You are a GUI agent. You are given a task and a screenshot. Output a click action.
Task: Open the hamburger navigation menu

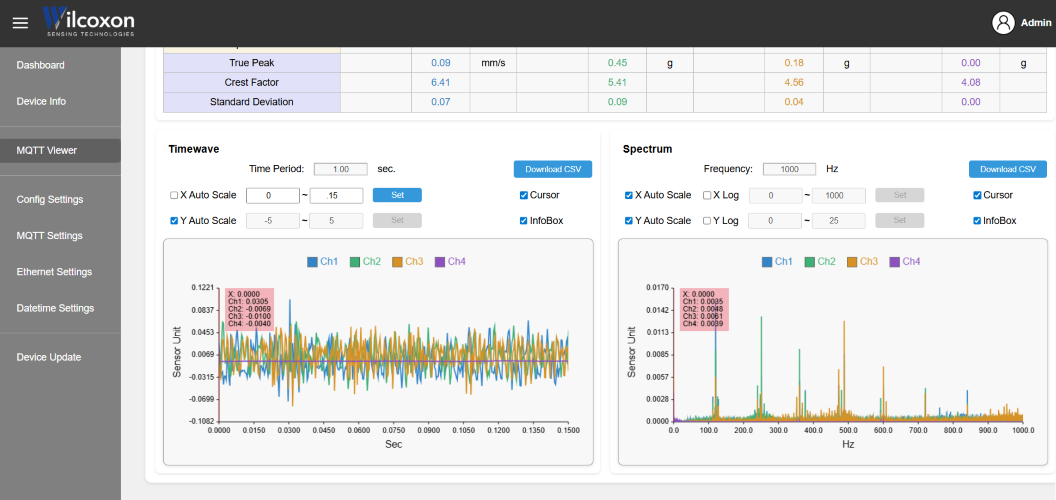(x=20, y=23)
